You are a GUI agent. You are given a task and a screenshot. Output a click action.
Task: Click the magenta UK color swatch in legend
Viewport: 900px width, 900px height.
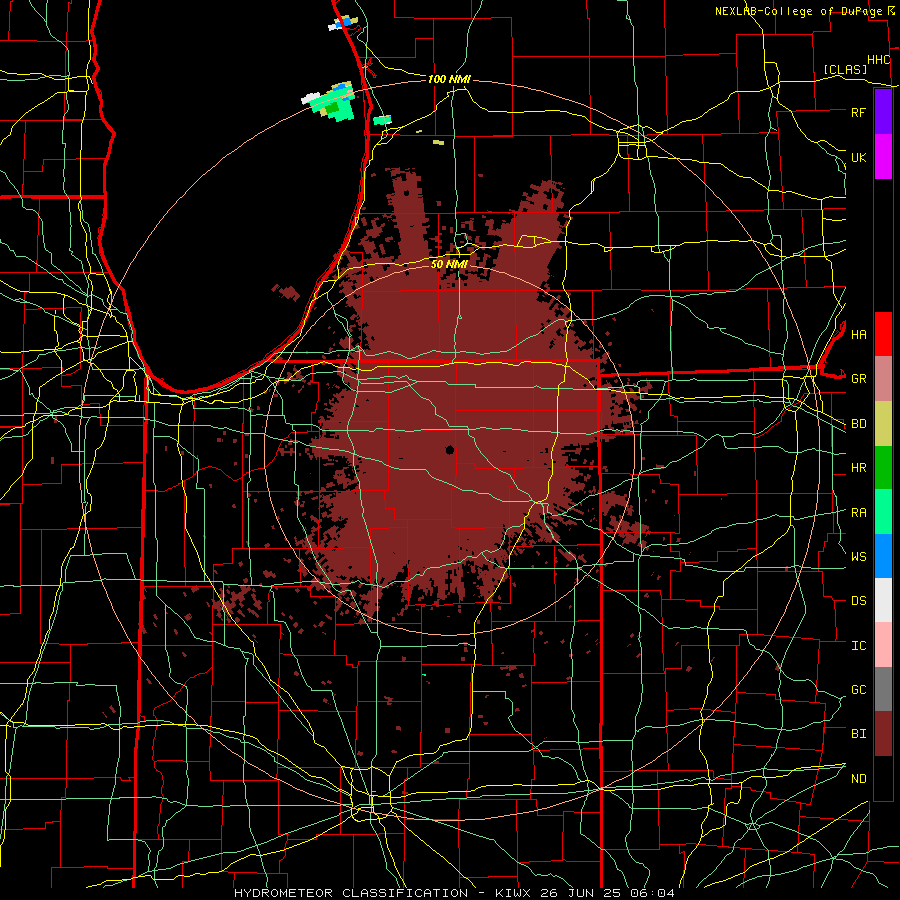coord(883,157)
